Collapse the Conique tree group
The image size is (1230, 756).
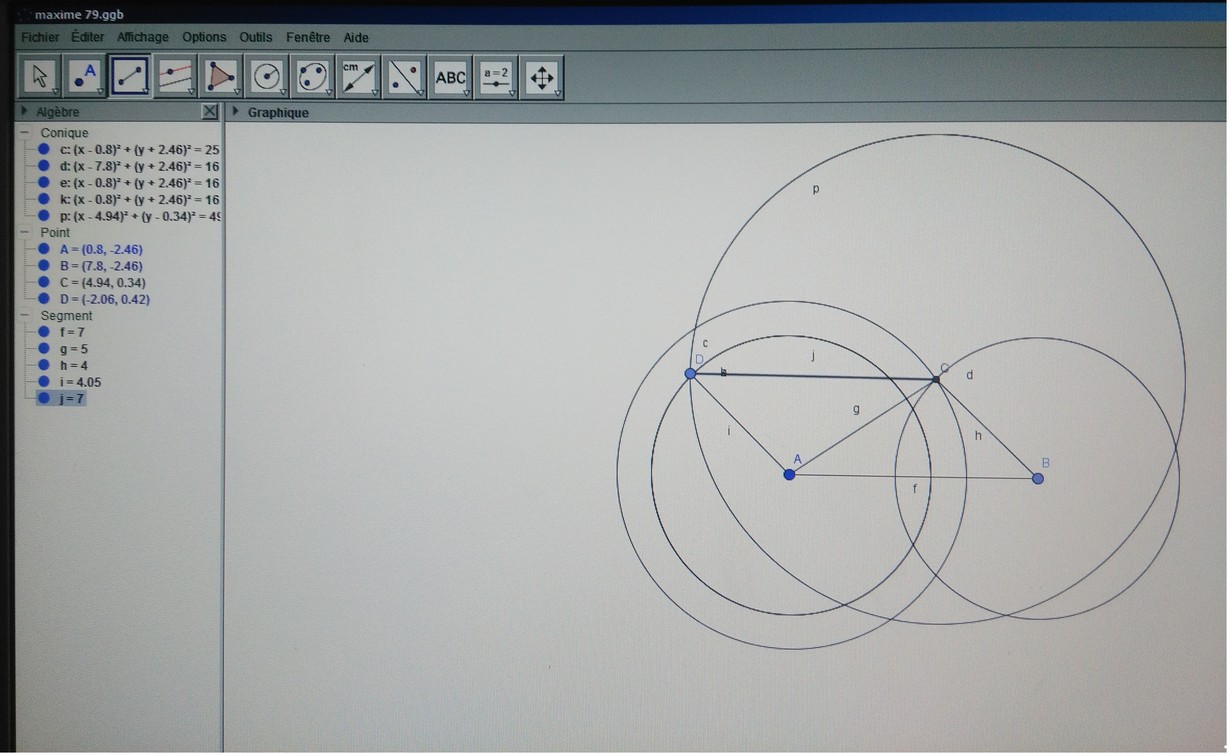[x=25, y=133]
